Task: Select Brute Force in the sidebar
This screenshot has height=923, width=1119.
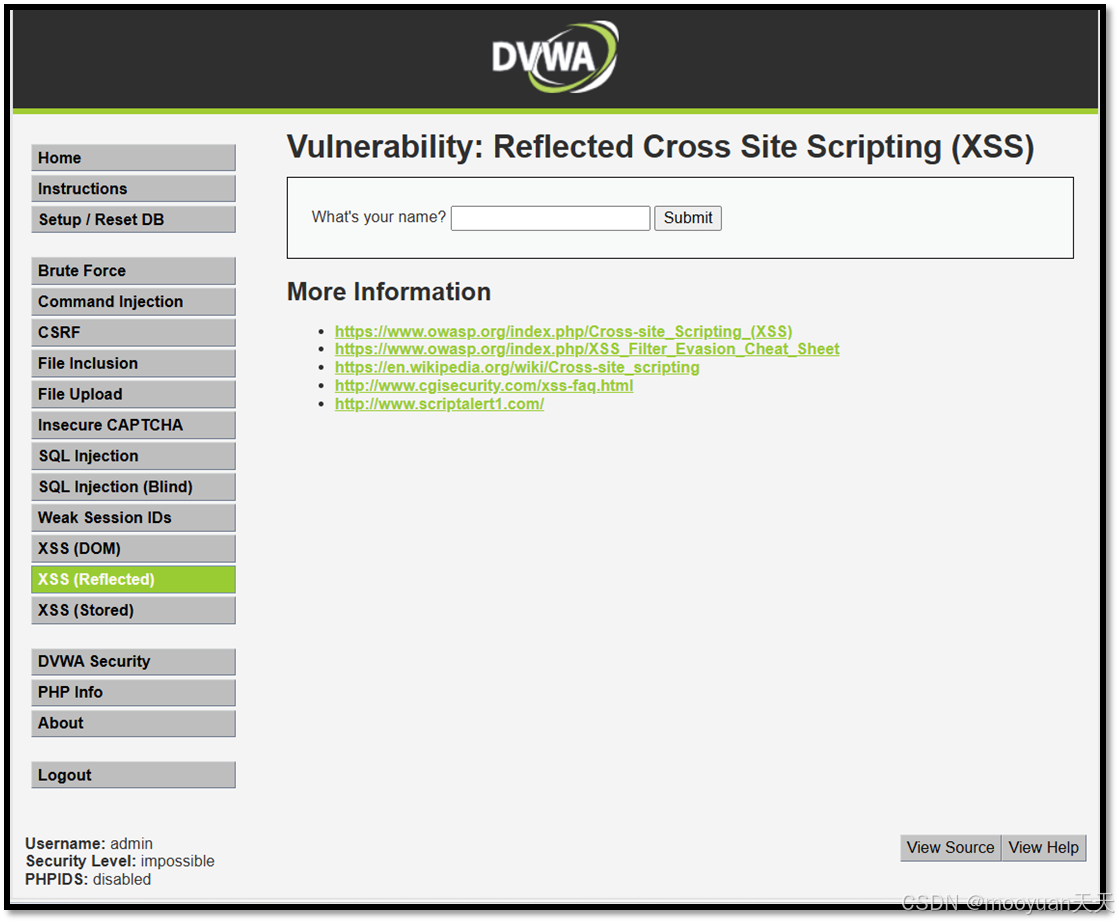Action: click(133, 271)
